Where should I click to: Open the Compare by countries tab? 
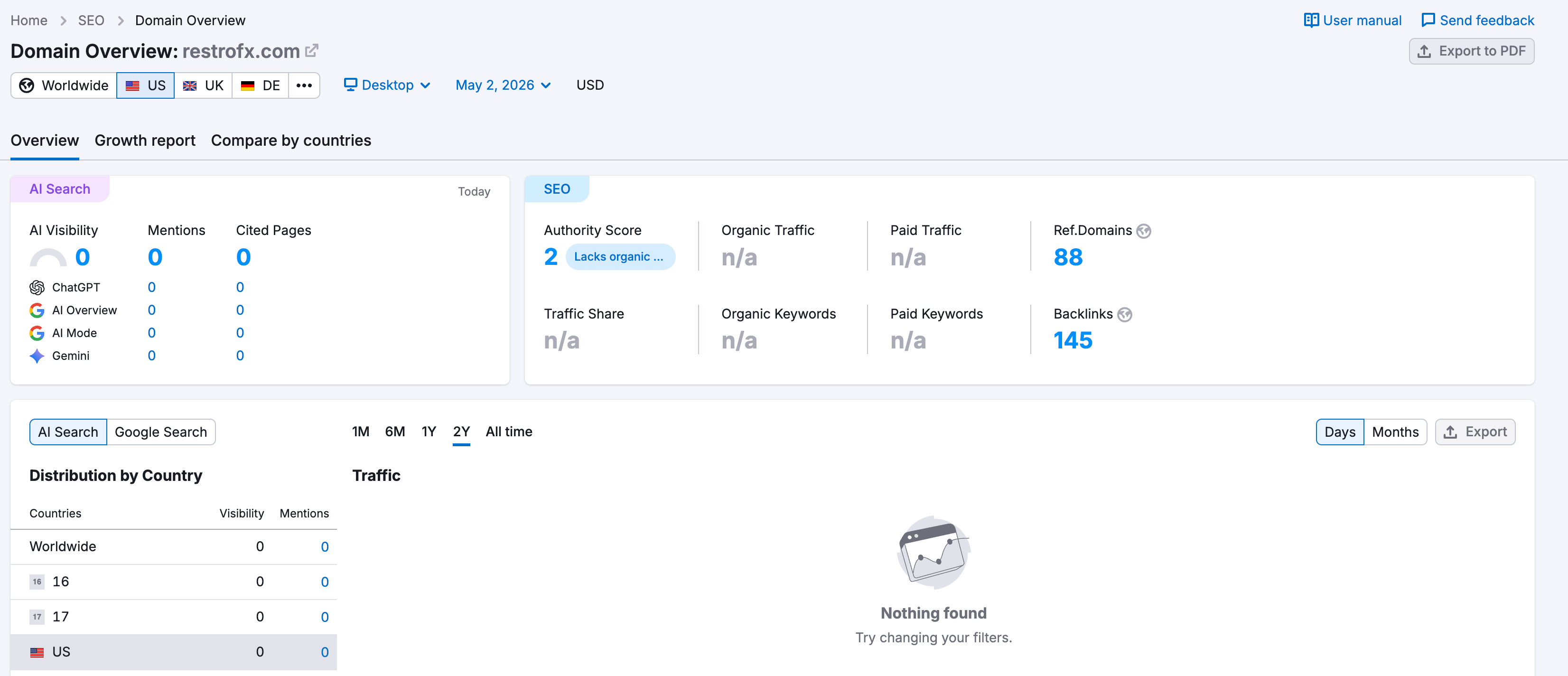click(291, 141)
